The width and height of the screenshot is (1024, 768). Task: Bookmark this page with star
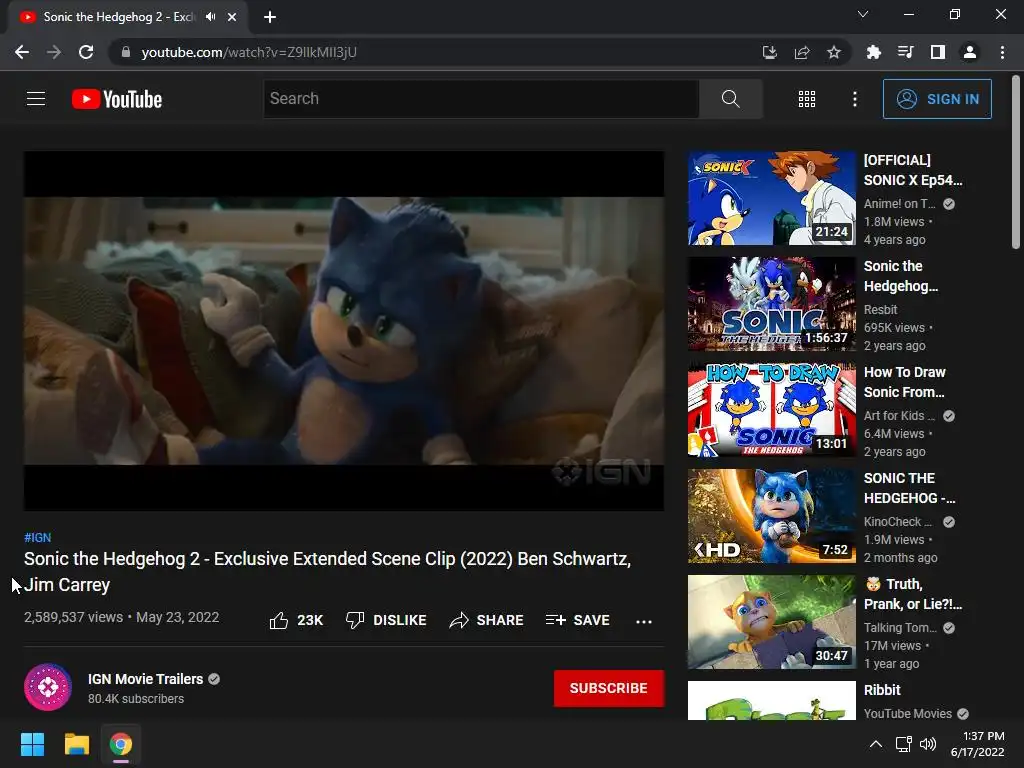(x=834, y=52)
